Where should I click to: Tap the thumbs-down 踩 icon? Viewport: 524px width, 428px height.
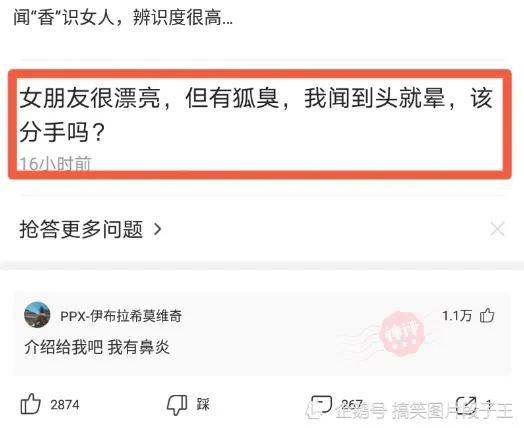click(x=177, y=405)
